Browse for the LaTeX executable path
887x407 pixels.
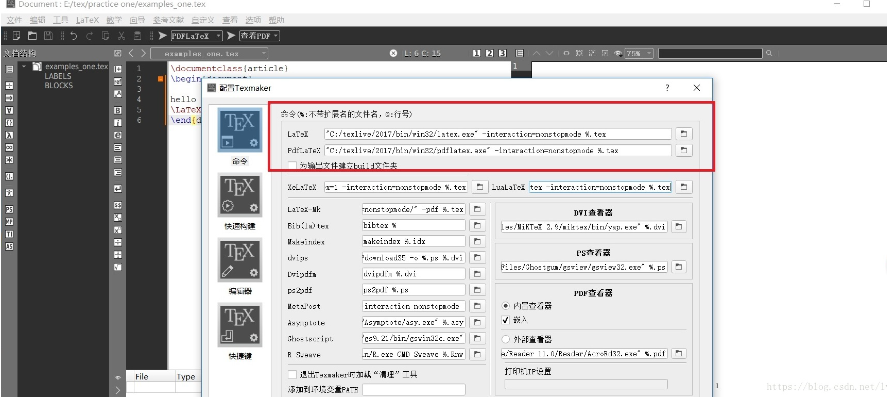click(x=684, y=134)
